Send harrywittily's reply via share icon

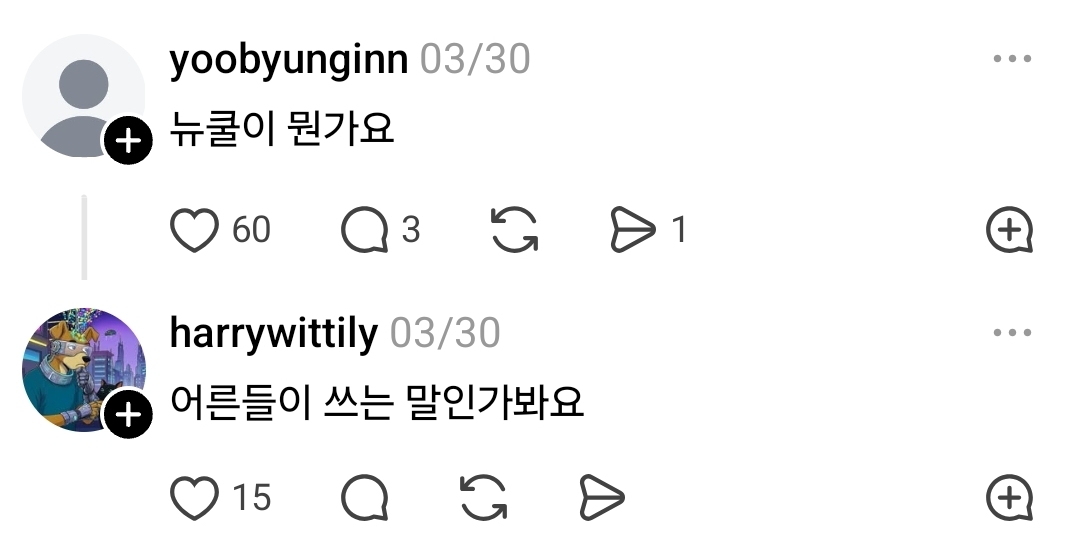click(601, 497)
